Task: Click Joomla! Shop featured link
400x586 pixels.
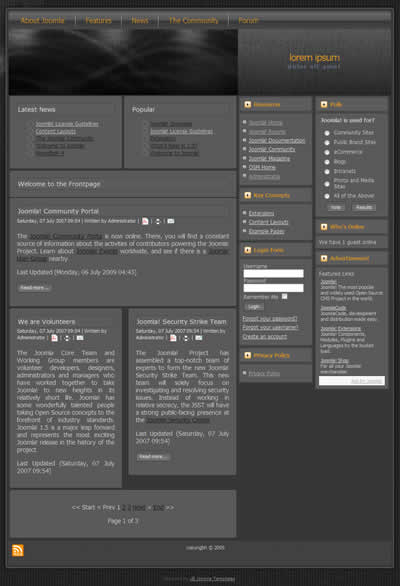Action: (x=334, y=361)
